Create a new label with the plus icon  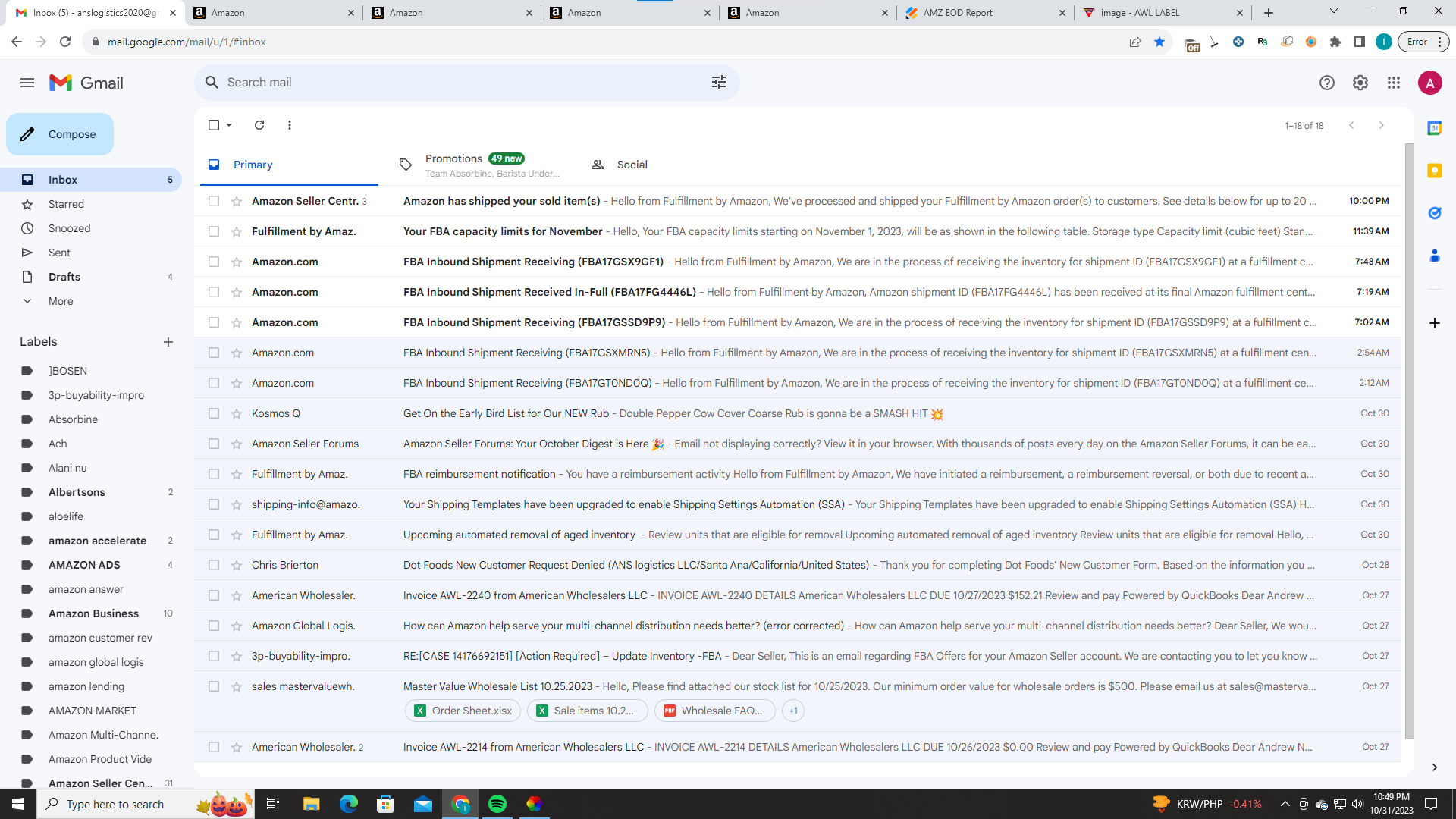point(168,342)
